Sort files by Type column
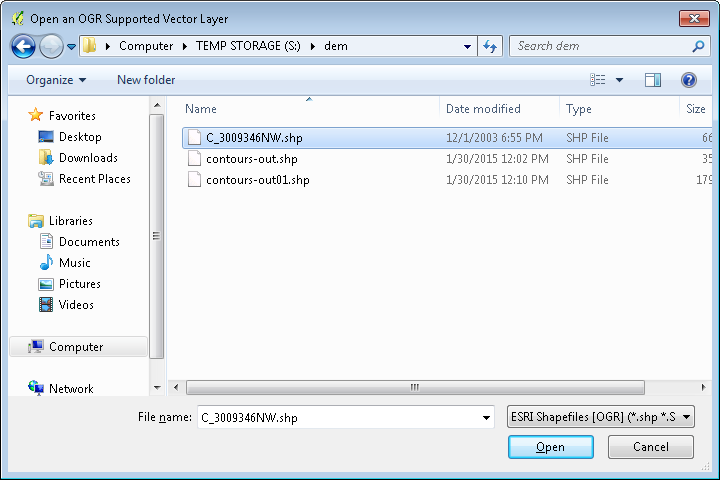The image size is (720, 480). point(579,109)
